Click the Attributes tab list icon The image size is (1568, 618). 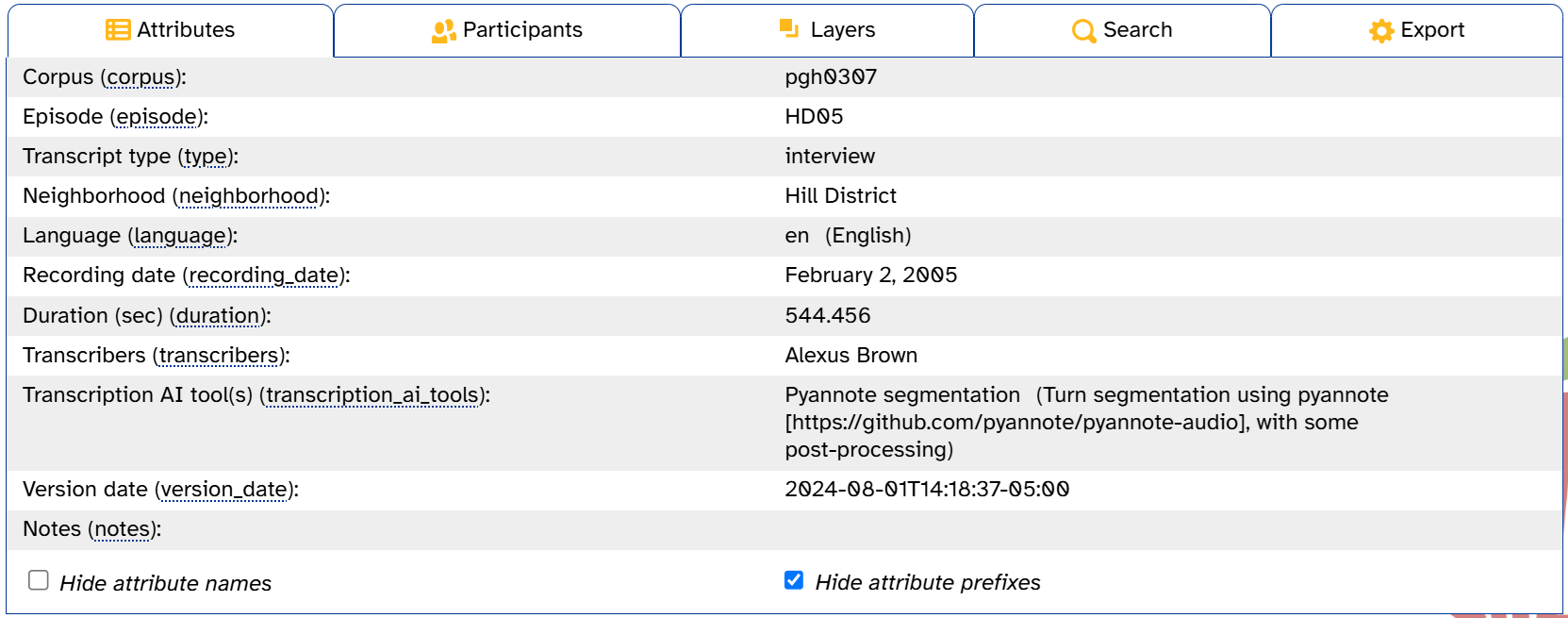point(118,30)
